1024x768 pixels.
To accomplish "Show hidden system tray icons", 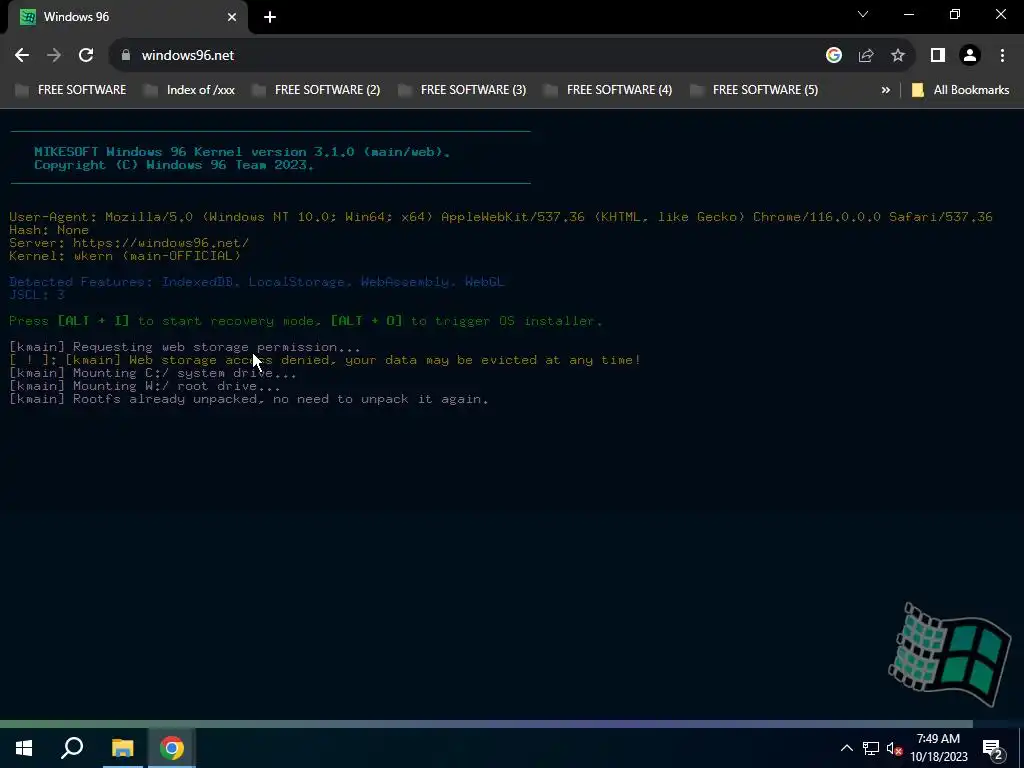I will pyautogui.click(x=846, y=748).
